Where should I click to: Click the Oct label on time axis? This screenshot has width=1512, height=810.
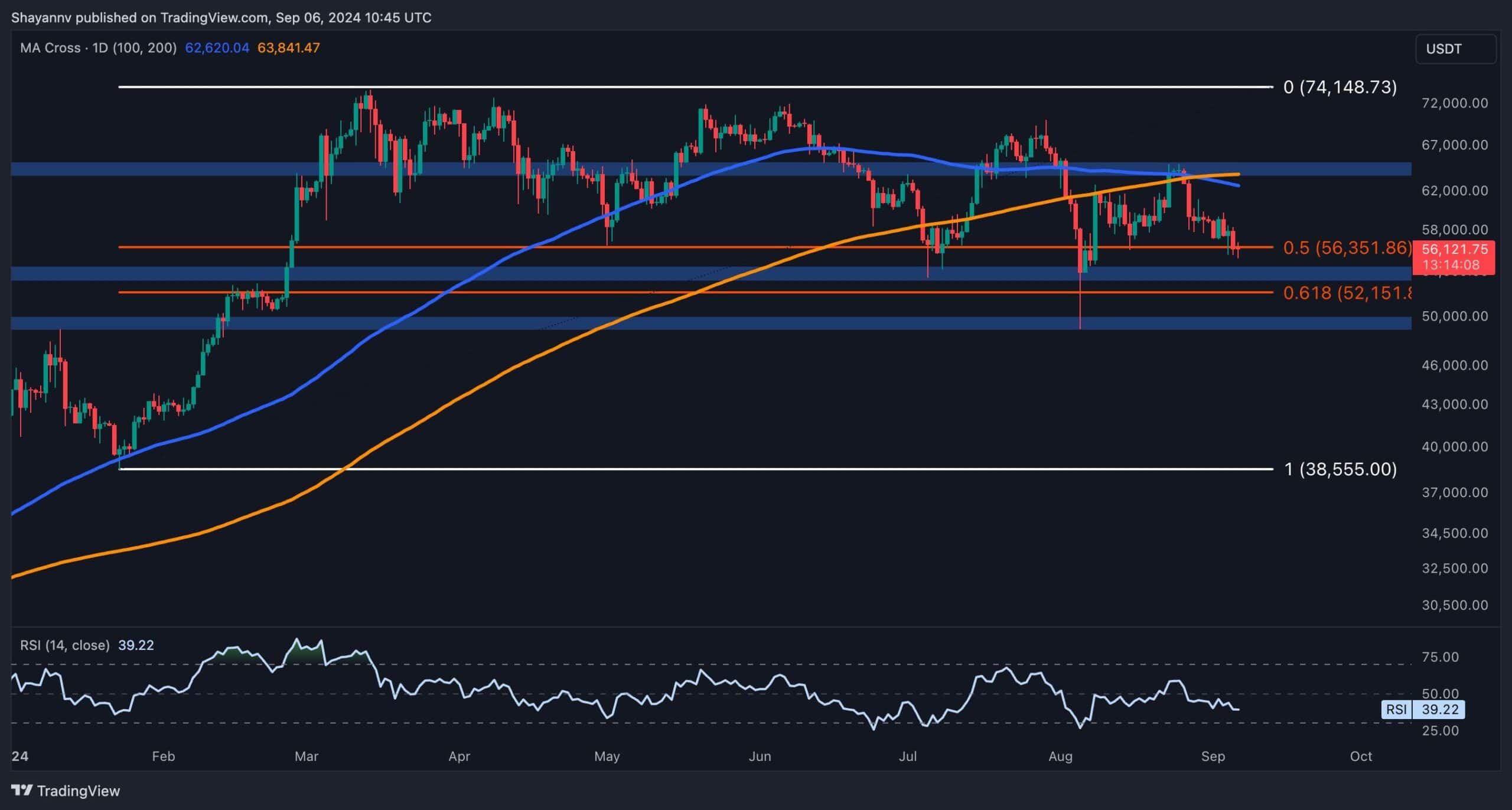[1361, 756]
